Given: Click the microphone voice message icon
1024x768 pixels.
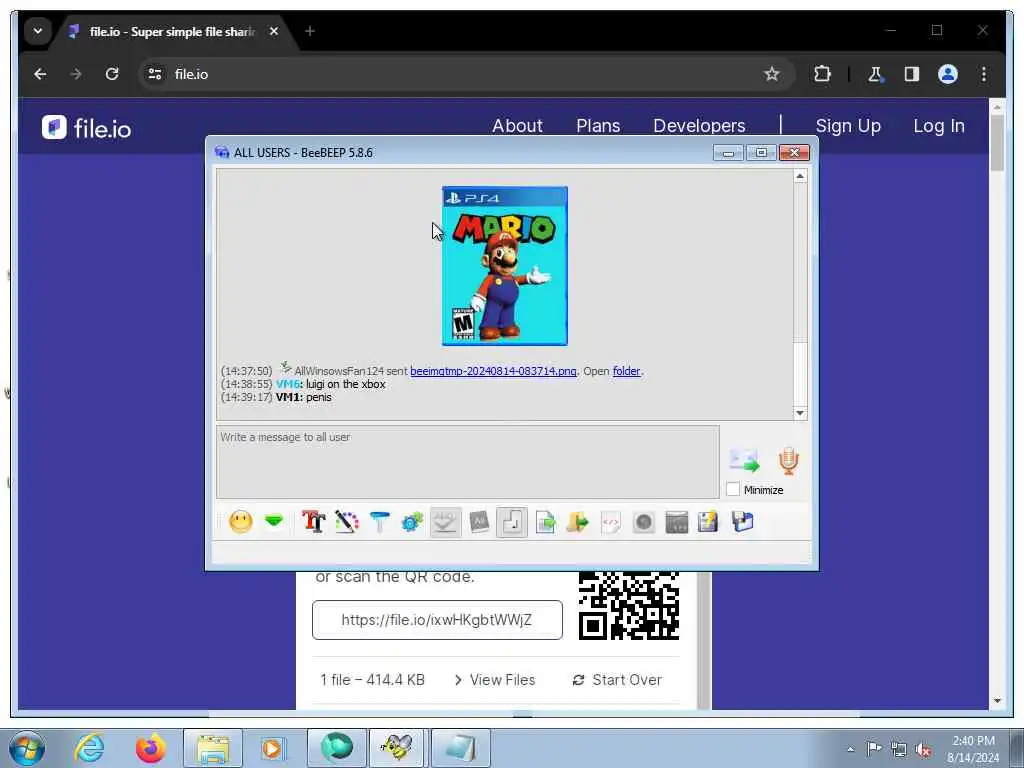Looking at the screenshot, I should coord(789,460).
